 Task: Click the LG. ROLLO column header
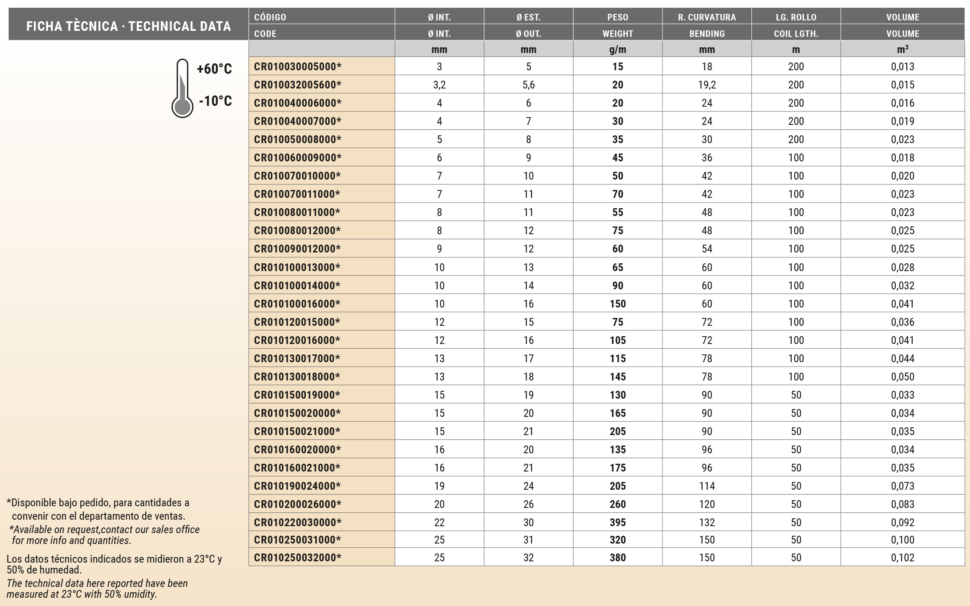pyautogui.click(x=795, y=17)
